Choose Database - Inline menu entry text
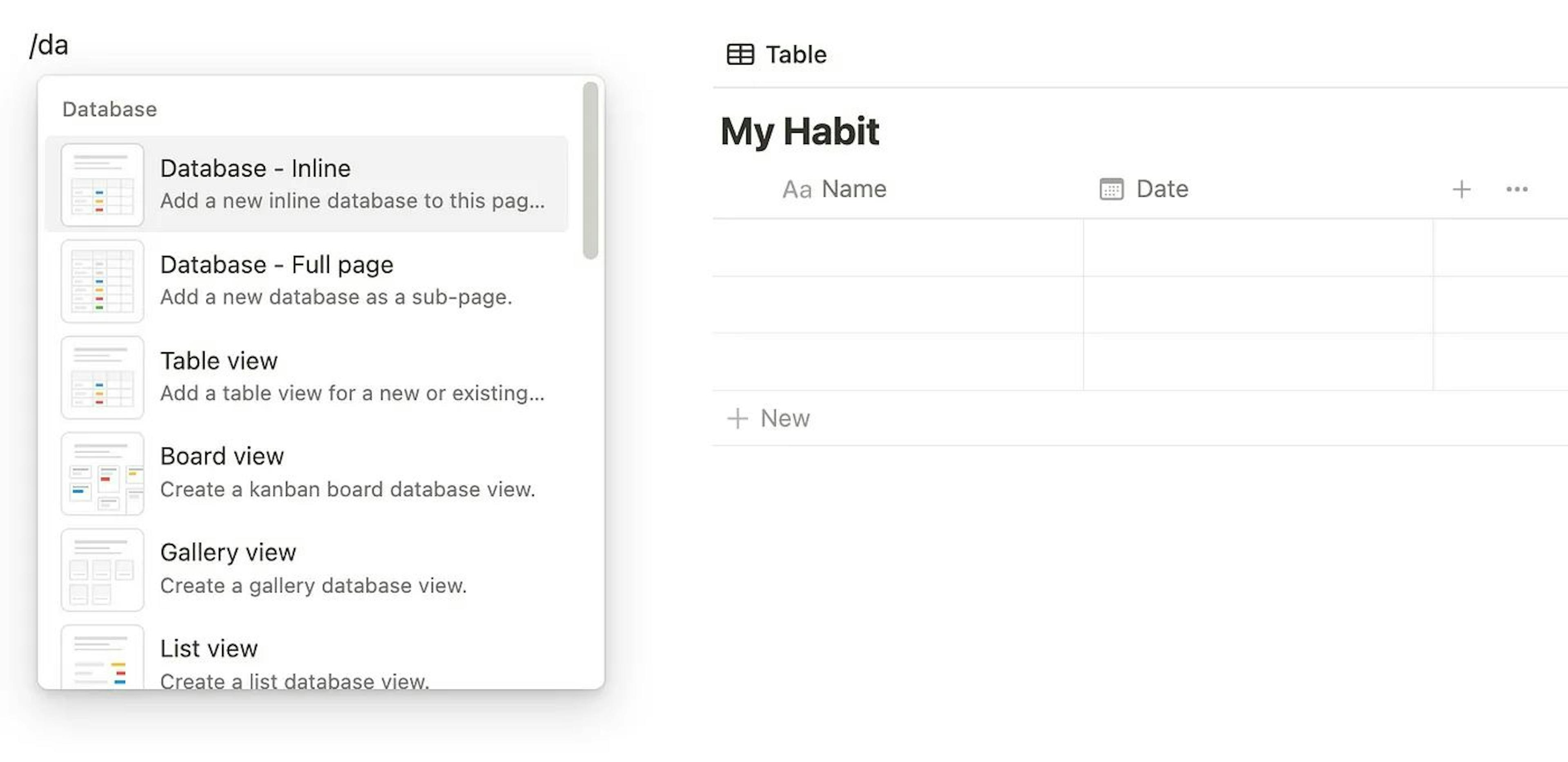1568x762 pixels. point(255,169)
